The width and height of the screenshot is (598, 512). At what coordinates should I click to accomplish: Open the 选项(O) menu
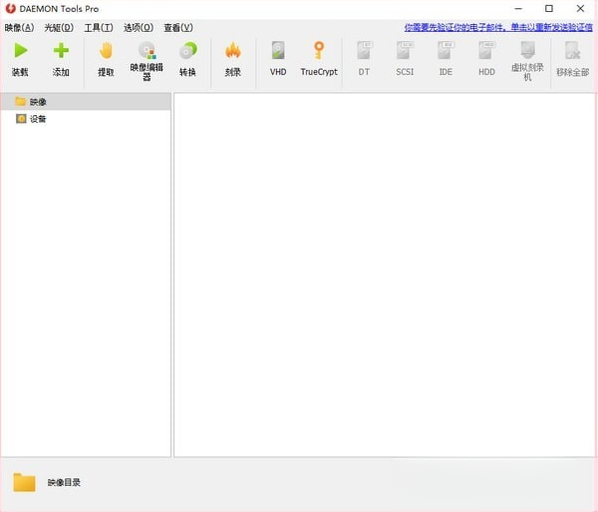tap(138, 28)
